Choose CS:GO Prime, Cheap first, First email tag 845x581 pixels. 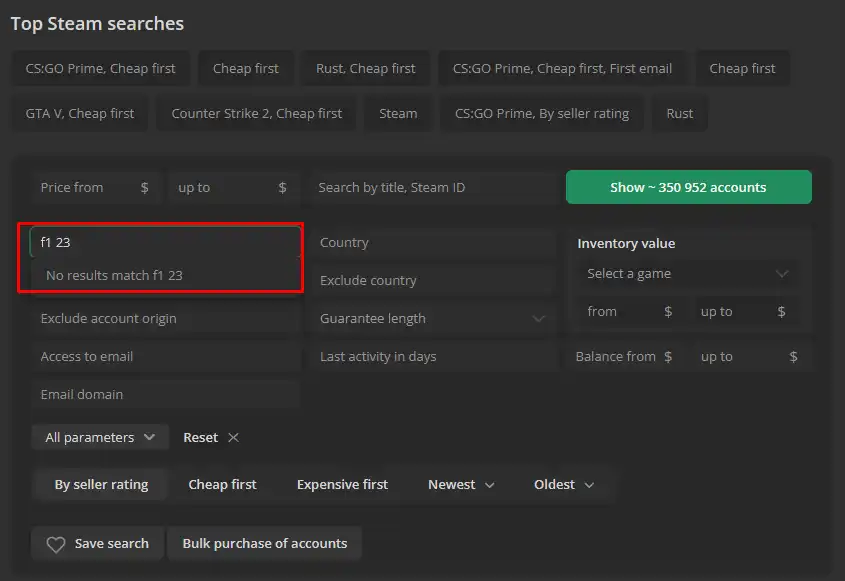562,68
